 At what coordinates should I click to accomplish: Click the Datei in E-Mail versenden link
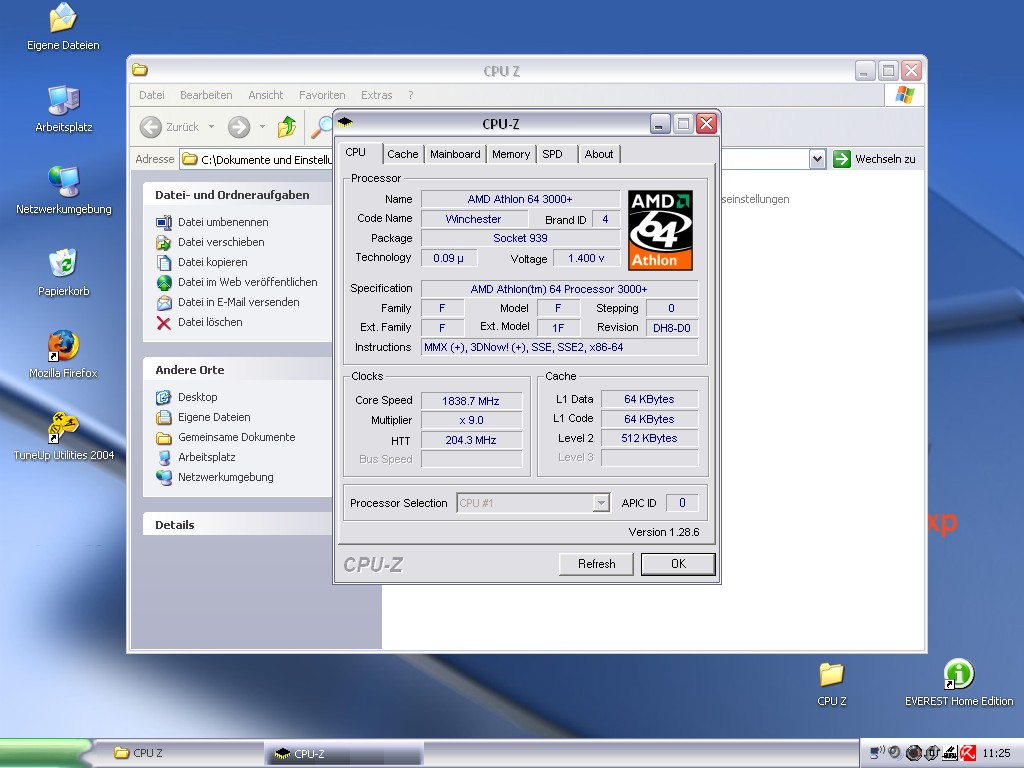point(238,302)
